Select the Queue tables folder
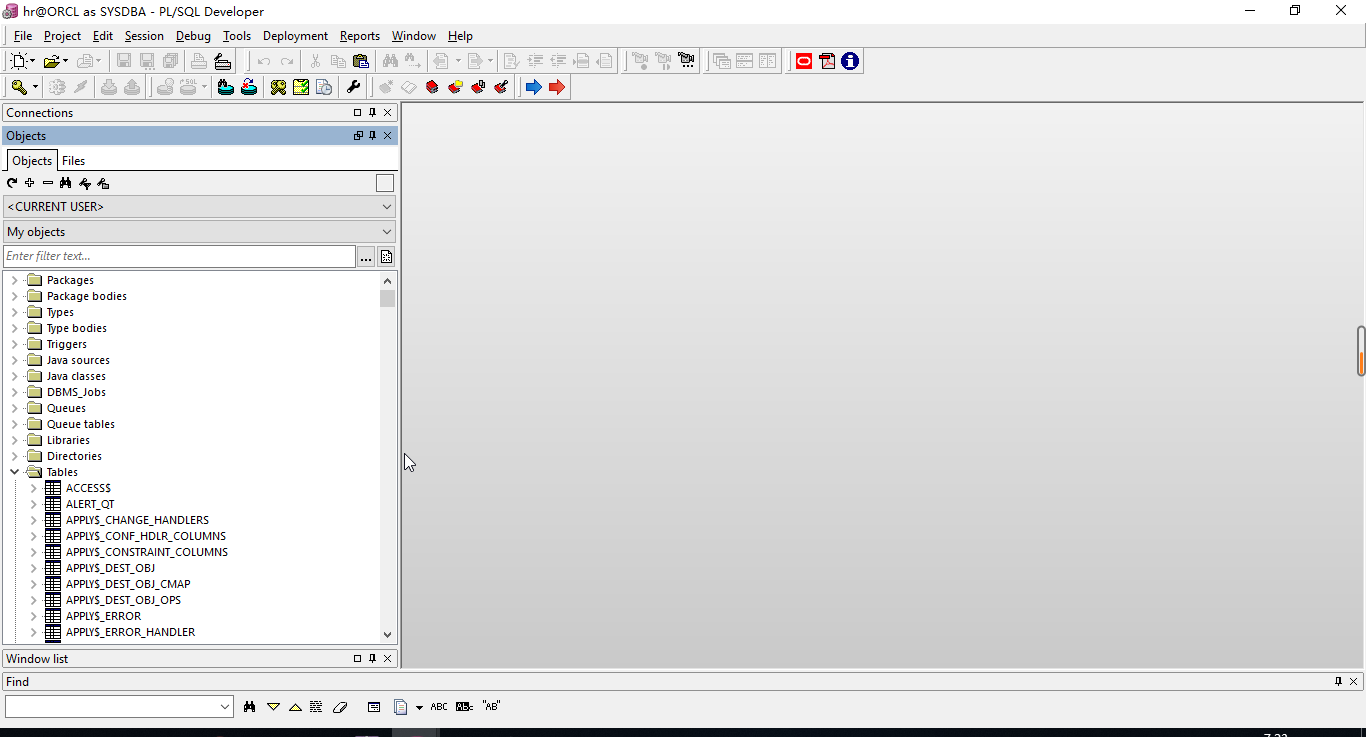Screen dimensions: 1367x737 pyautogui.click(x=81, y=424)
